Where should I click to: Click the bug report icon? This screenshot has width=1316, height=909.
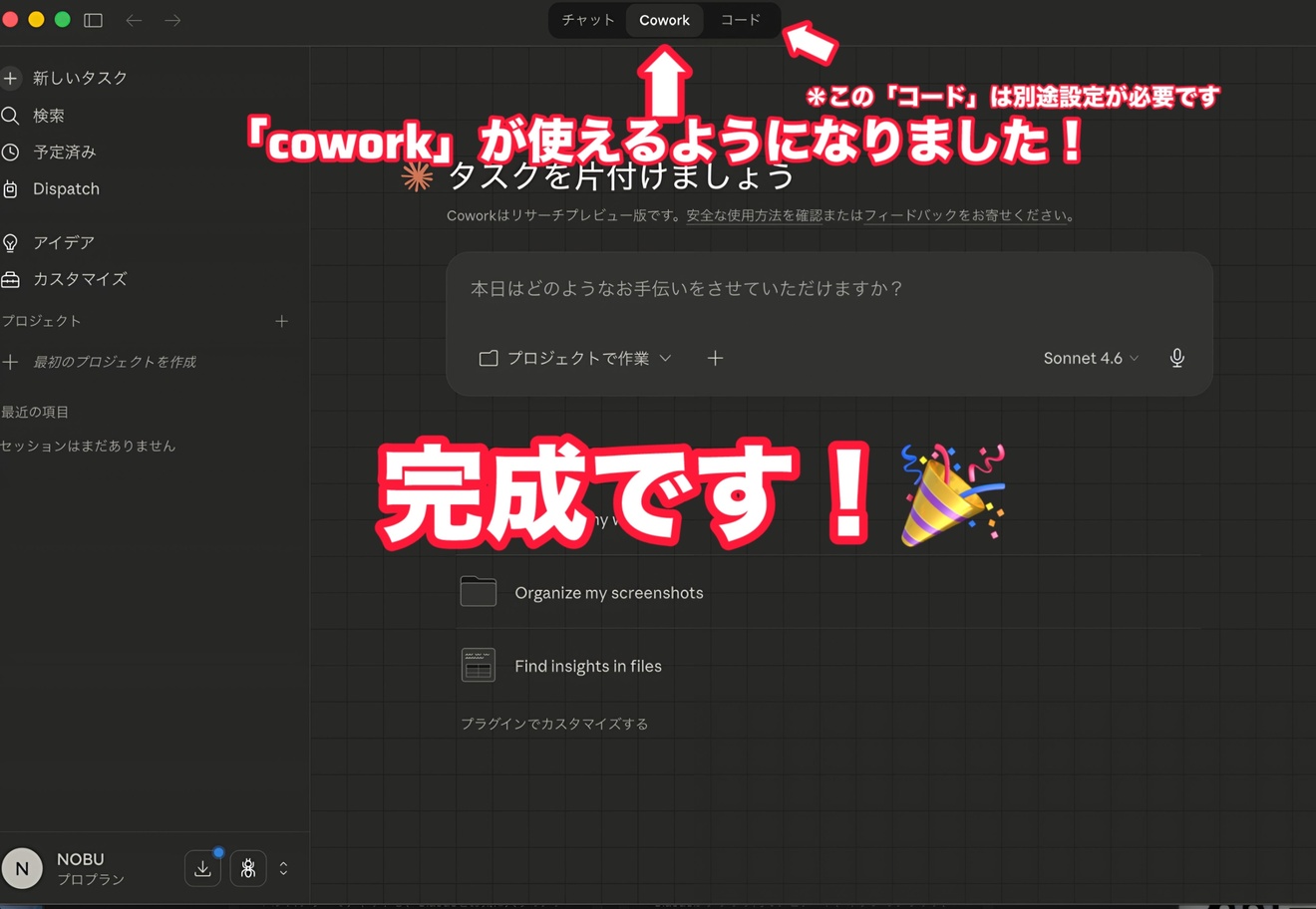(248, 868)
